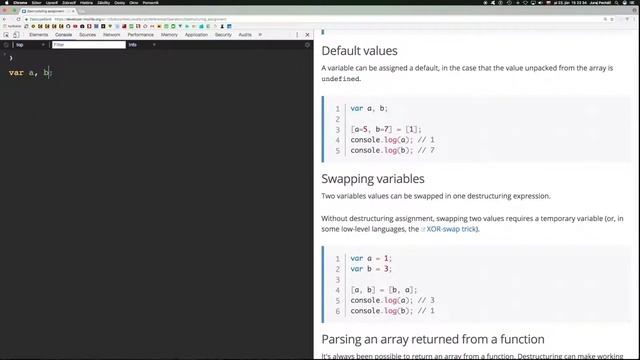Click the console line 'var a, b;'
The width and height of the screenshot is (640, 360).
31,73
